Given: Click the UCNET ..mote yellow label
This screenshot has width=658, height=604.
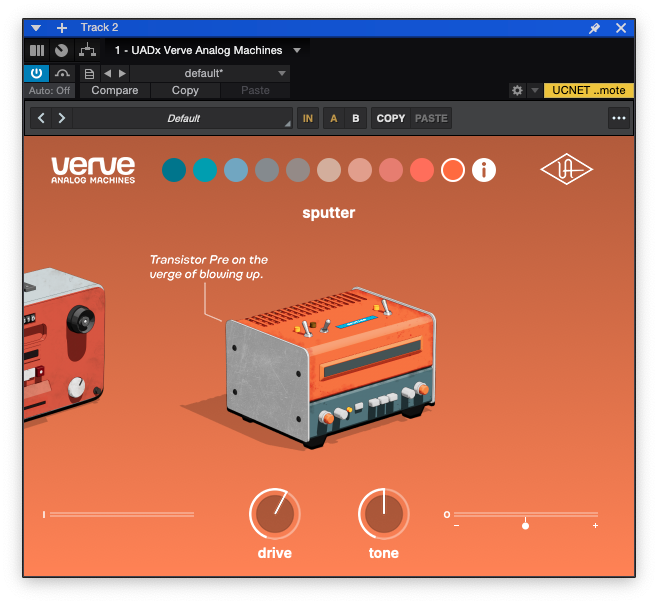Looking at the screenshot, I should point(588,90).
